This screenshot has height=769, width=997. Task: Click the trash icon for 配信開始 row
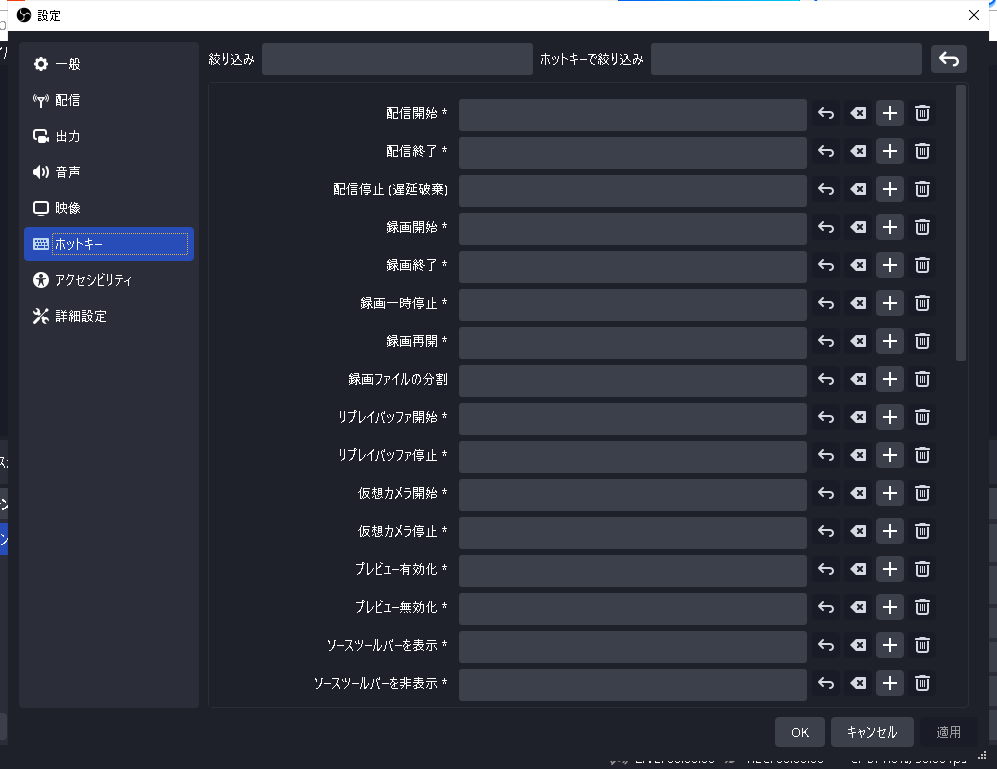(x=922, y=114)
